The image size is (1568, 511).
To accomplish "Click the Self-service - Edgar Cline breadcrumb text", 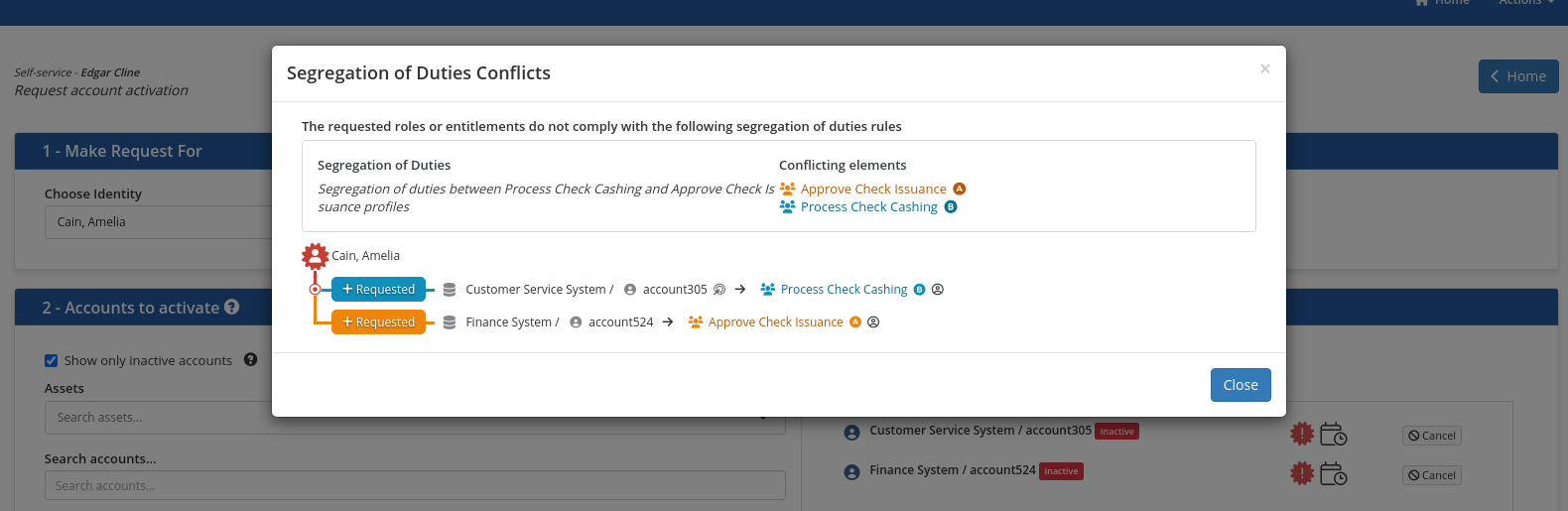I will pyautogui.click(x=76, y=72).
